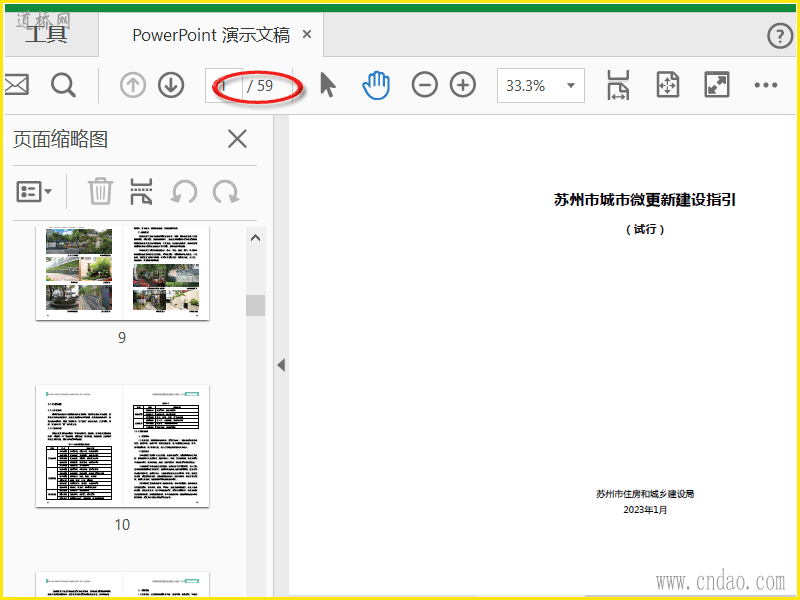This screenshot has width=800, height=600.
Task: Send file by email envelope icon
Action: click(17, 85)
